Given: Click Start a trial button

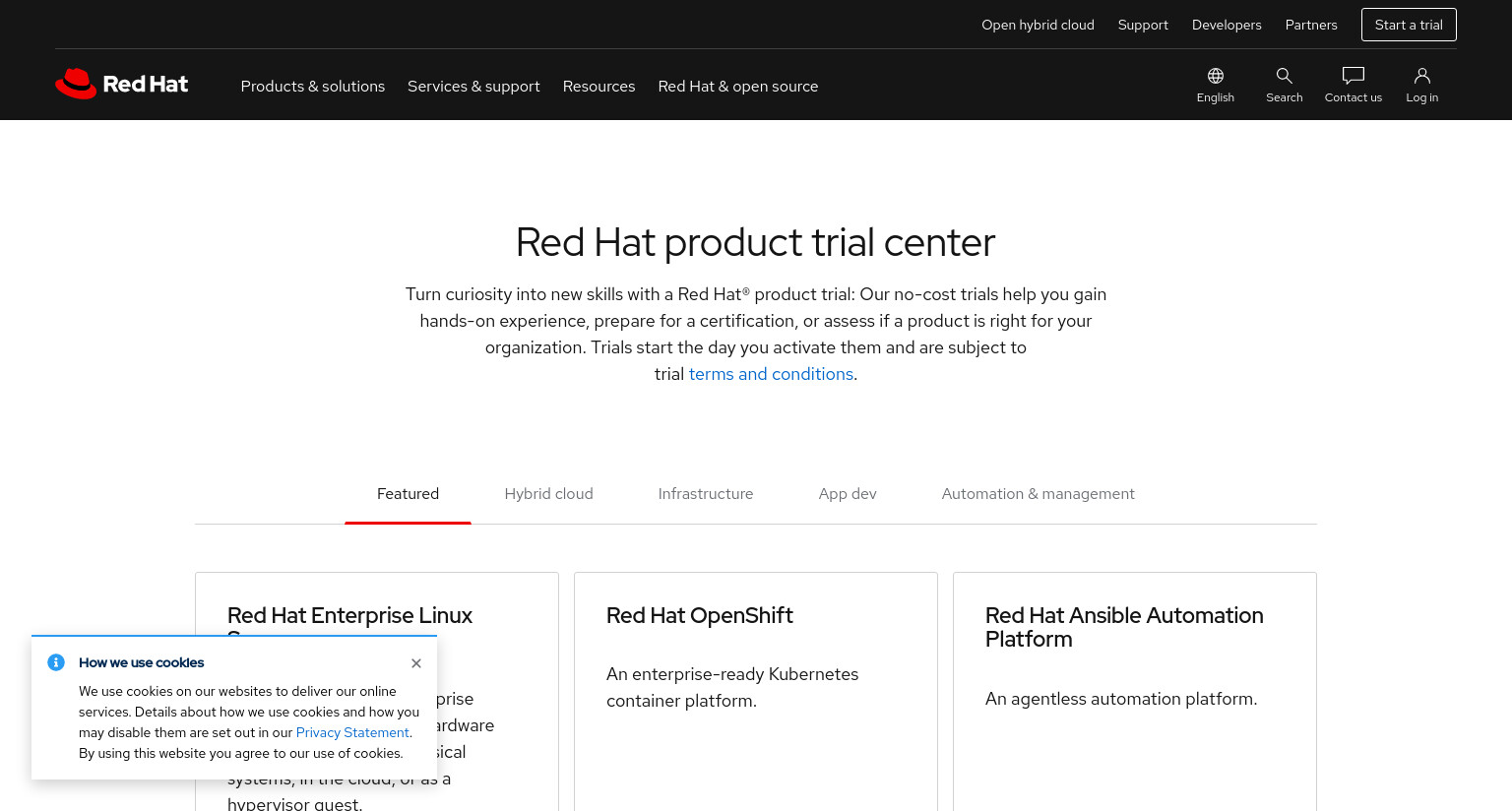Looking at the screenshot, I should [1409, 25].
